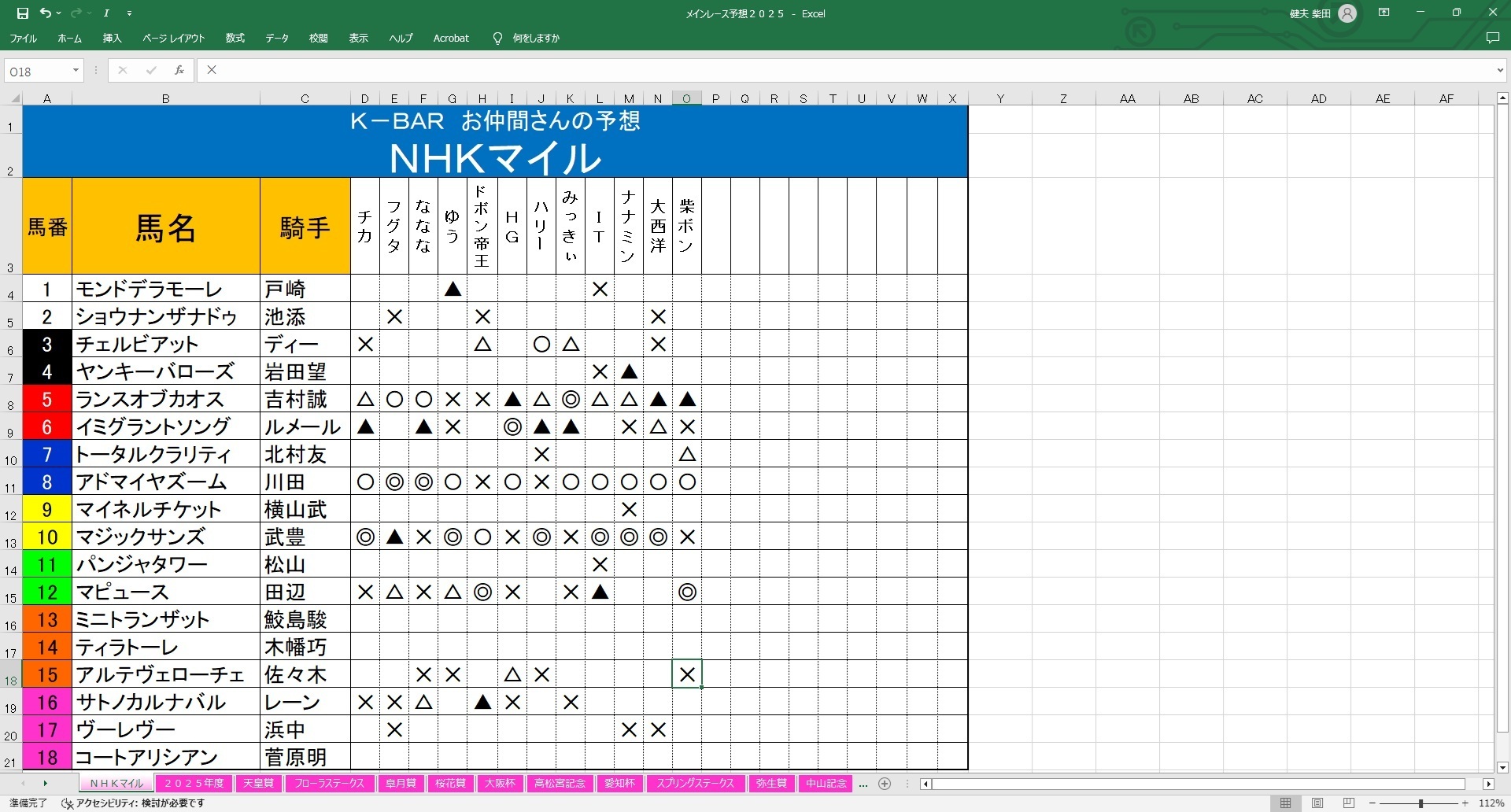The height and width of the screenshot is (812, 1511).
Task: Open the Acrobat ribbon tab
Action: pyautogui.click(x=451, y=38)
